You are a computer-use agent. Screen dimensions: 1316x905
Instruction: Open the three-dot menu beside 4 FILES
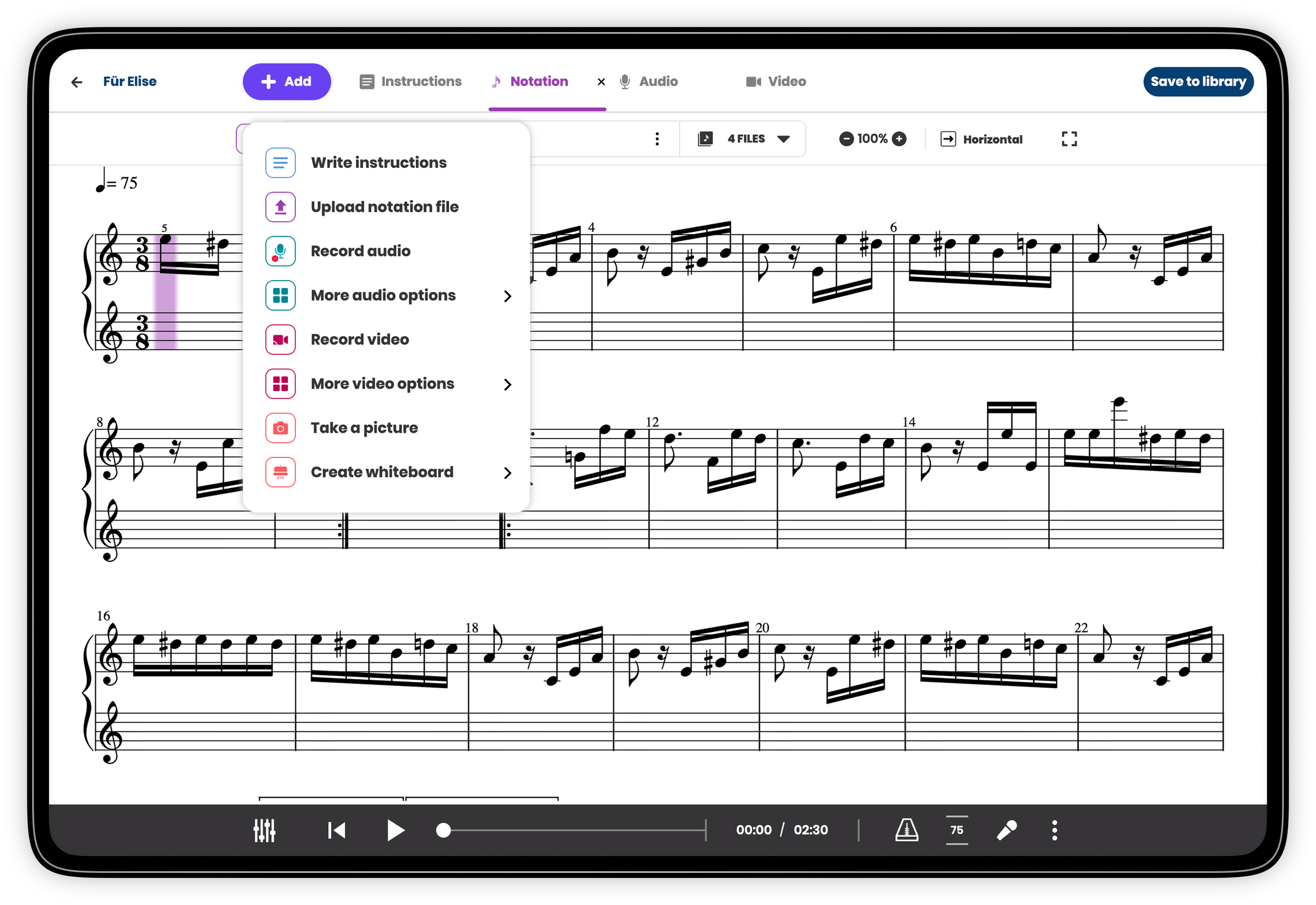pos(656,139)
